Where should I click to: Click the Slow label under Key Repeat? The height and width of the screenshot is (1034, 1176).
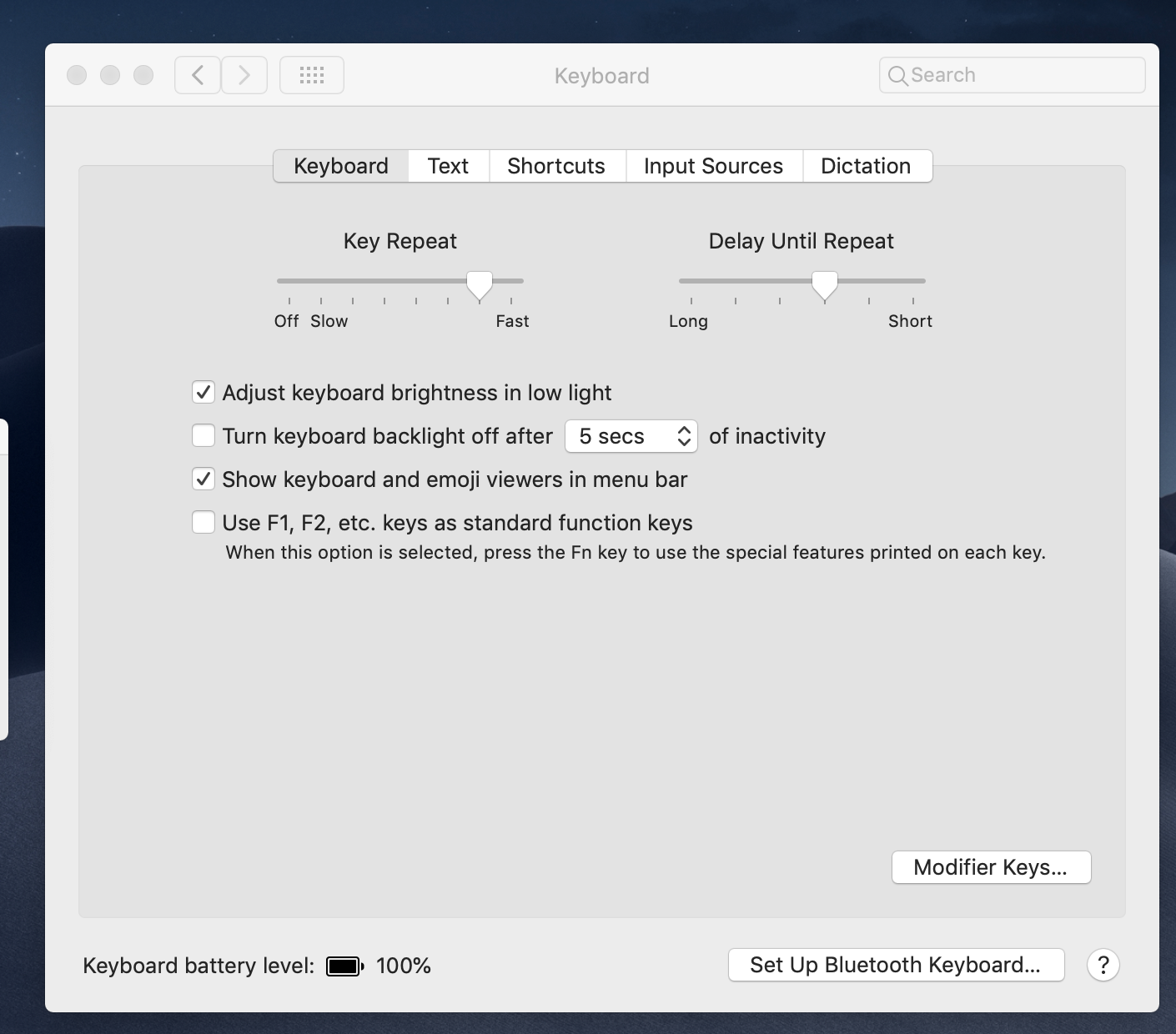(x=329, y=321)
